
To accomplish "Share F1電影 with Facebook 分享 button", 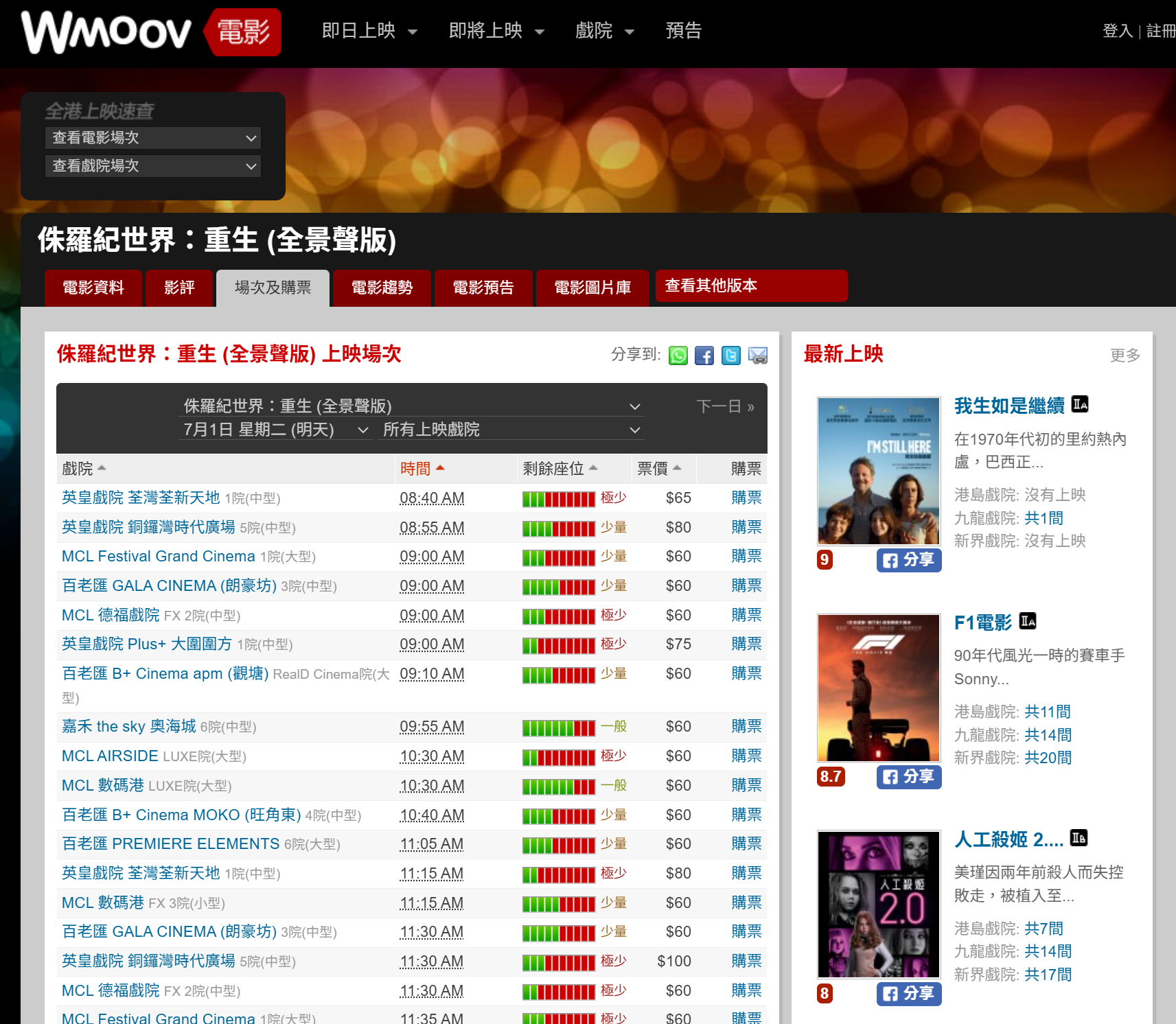I will click(x=909, y=777).
